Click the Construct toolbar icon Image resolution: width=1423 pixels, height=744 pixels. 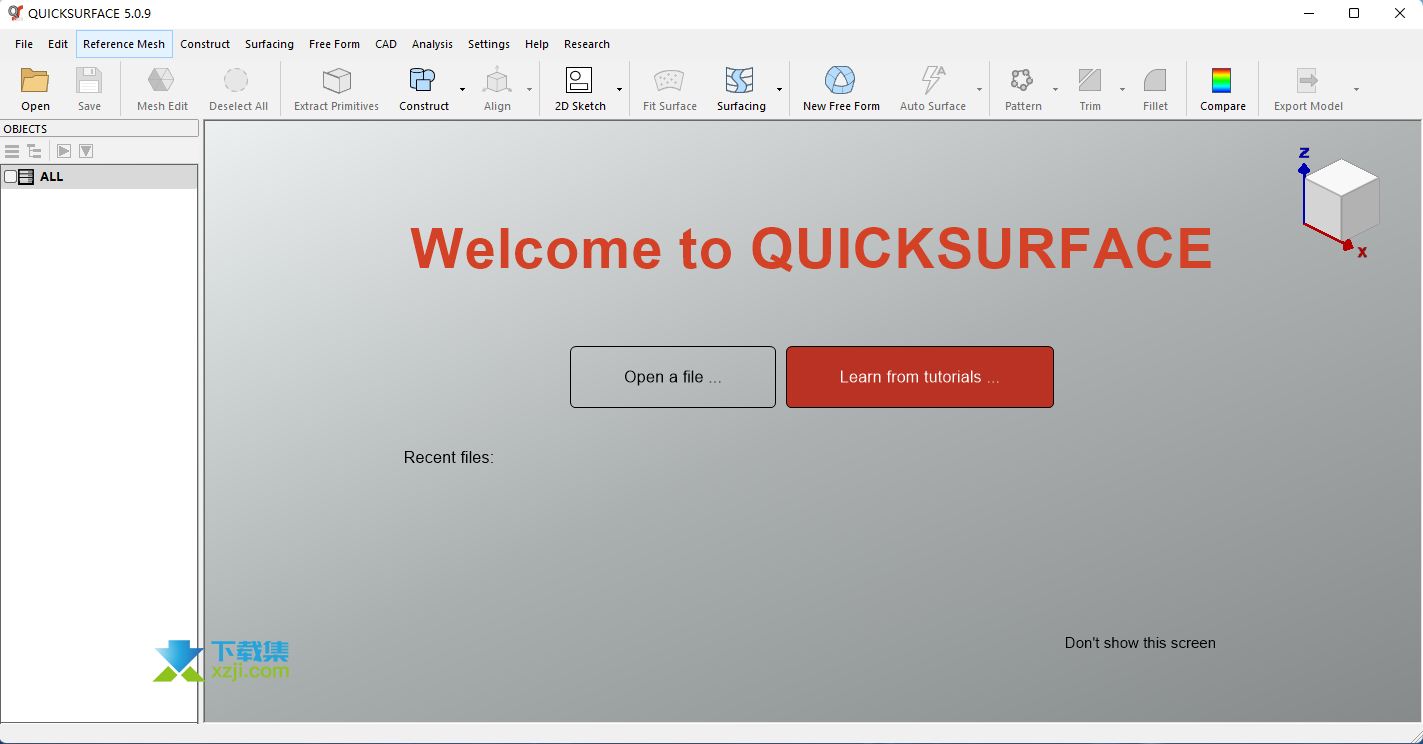423,81
